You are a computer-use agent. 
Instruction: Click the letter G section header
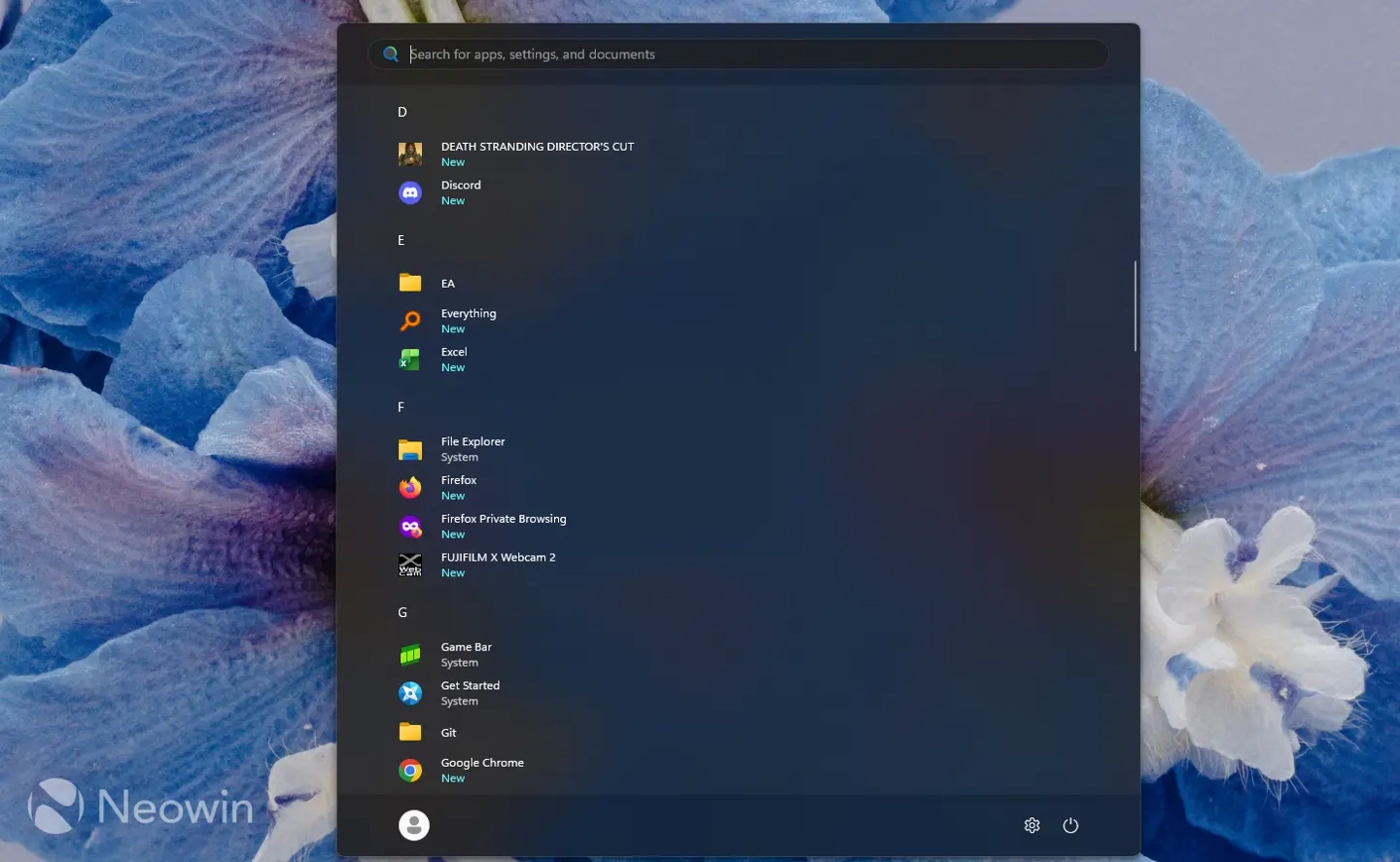(x=402, y=612)
